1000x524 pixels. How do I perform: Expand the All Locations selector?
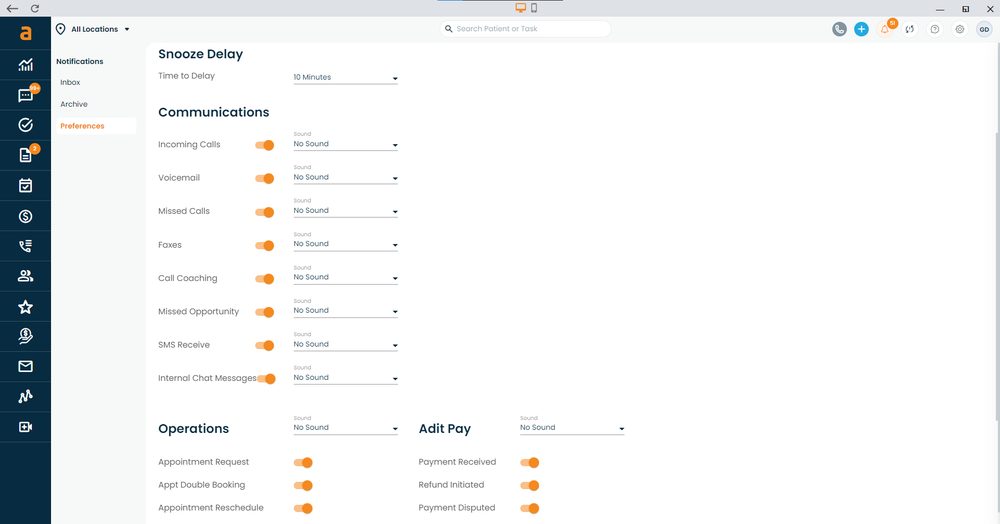93,29
